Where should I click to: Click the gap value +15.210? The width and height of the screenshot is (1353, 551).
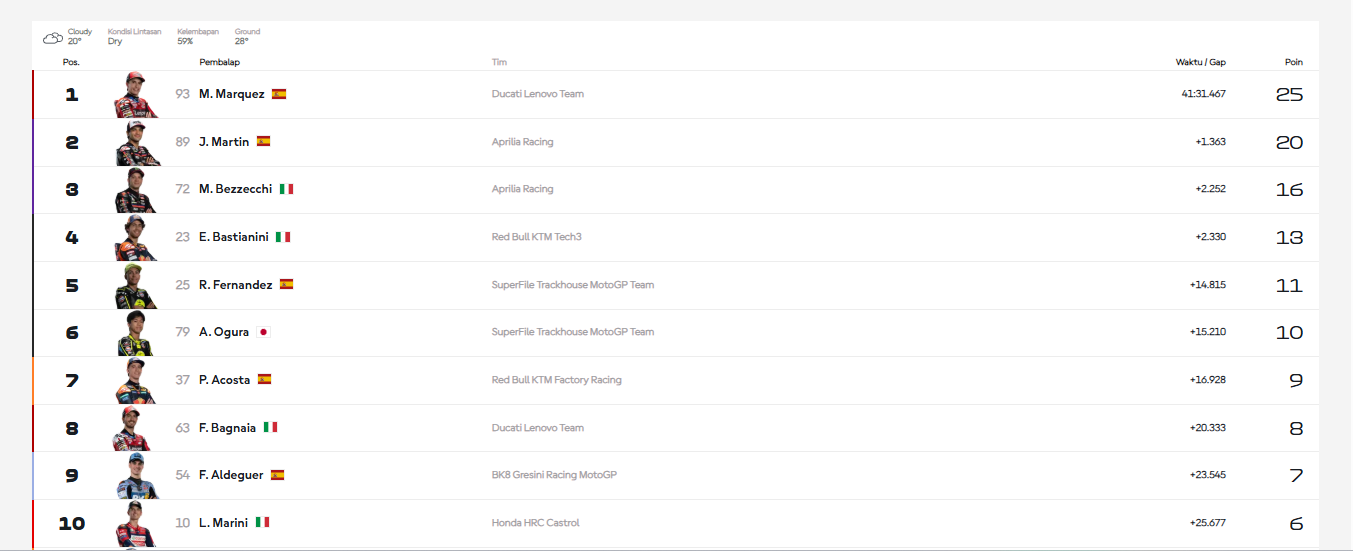tap(1207, 332)
